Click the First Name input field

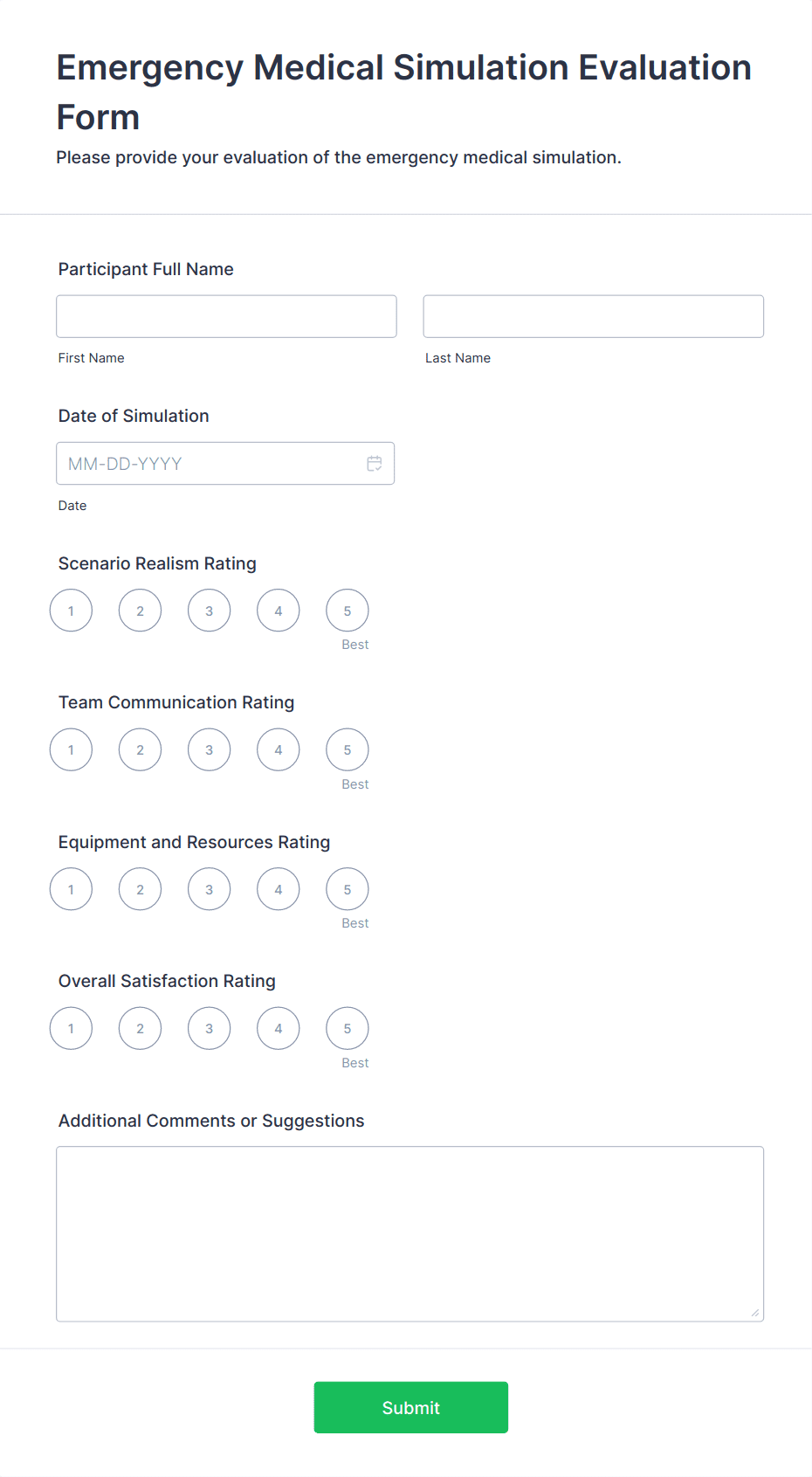(x=226, y=316)
